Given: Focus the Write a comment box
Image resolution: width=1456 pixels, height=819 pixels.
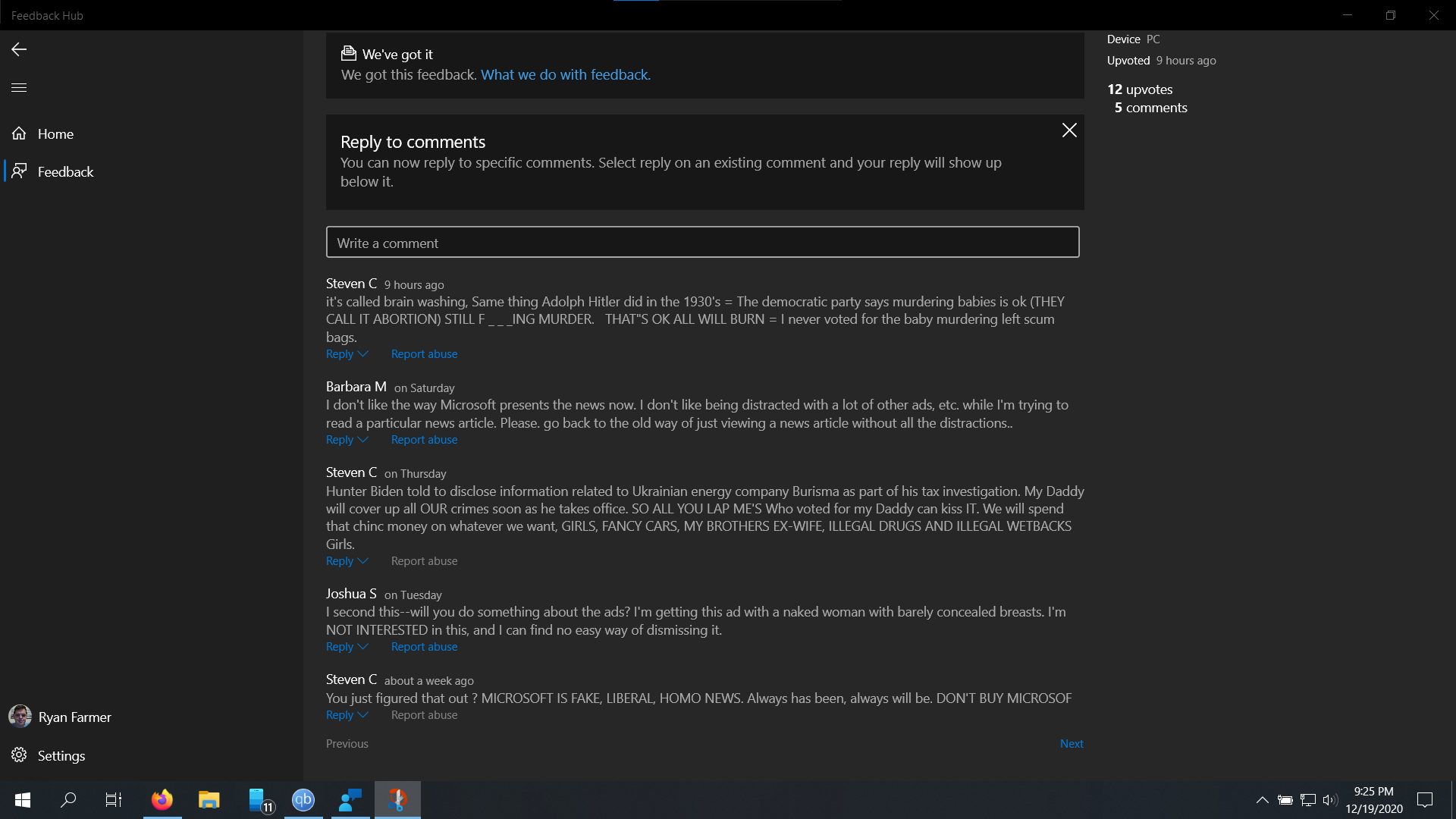Looking at the screenshot, I should click(702, 242).
